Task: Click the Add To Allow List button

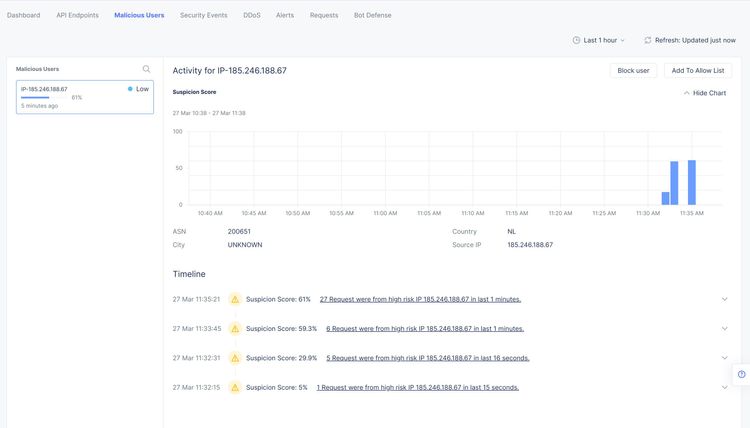Action: coord(700,71)
